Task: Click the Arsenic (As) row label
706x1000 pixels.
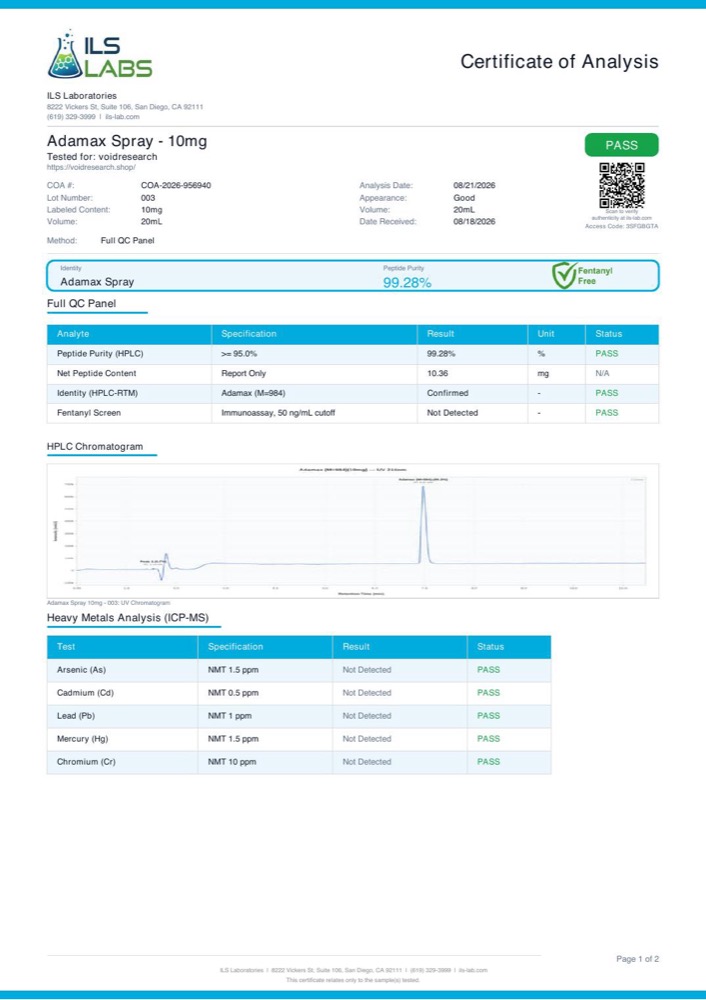Action: pyautogui.click(x=81, y=670)
